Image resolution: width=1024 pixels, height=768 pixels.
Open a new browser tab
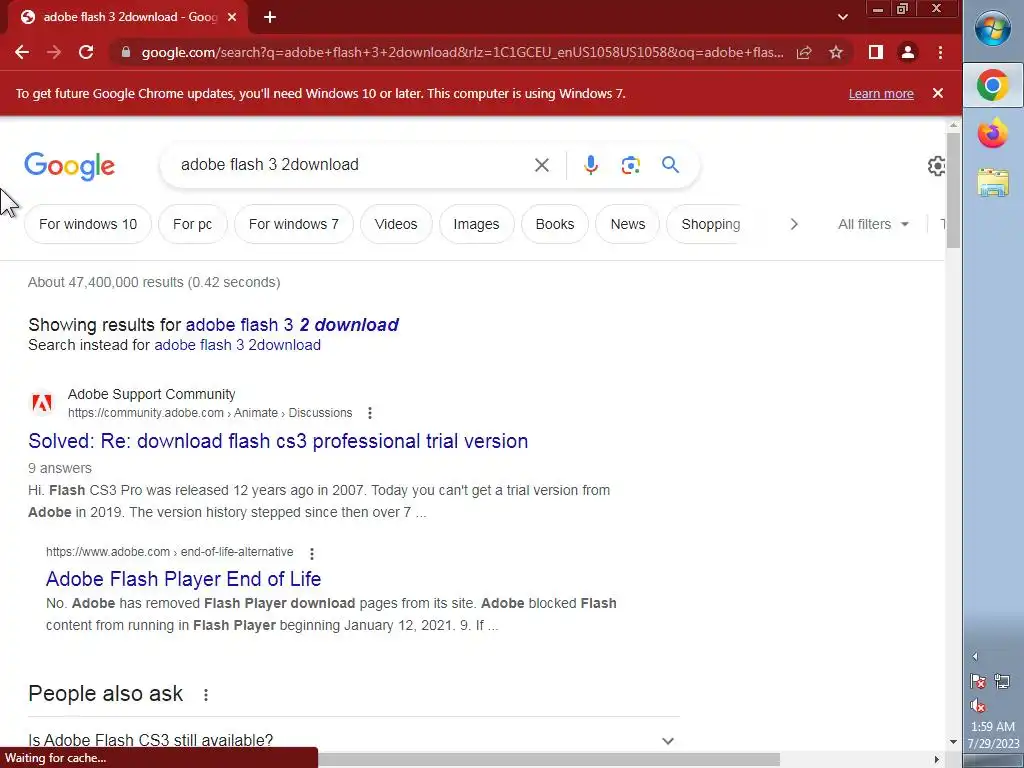pyautogui.click(x=270, y=18)
